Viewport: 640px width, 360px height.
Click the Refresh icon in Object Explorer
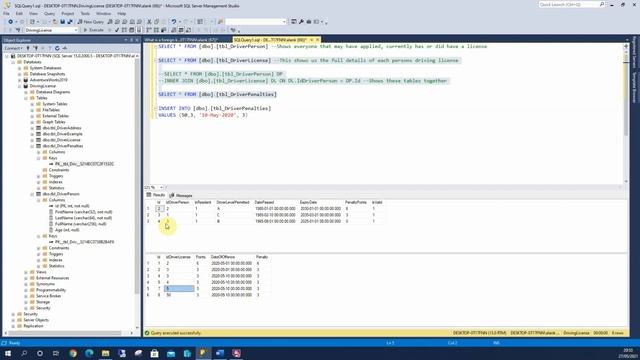point(57,48)
